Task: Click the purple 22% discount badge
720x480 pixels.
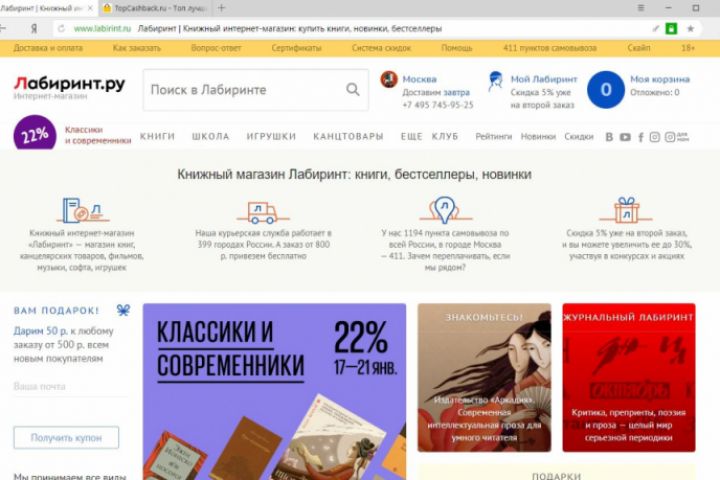Action: point(35,134)
